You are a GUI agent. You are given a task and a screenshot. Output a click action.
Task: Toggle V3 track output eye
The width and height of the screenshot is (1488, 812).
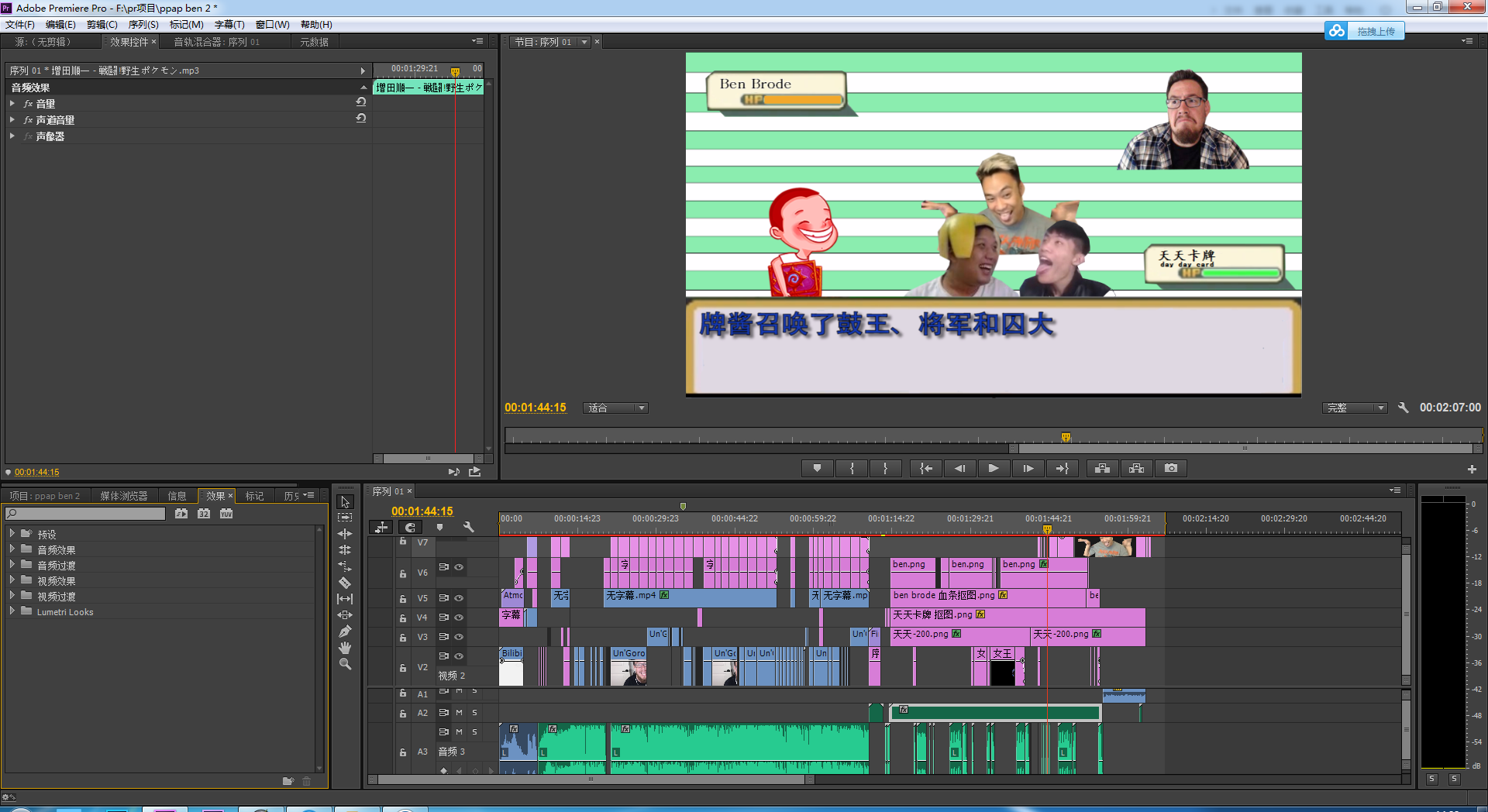(459, 637)
